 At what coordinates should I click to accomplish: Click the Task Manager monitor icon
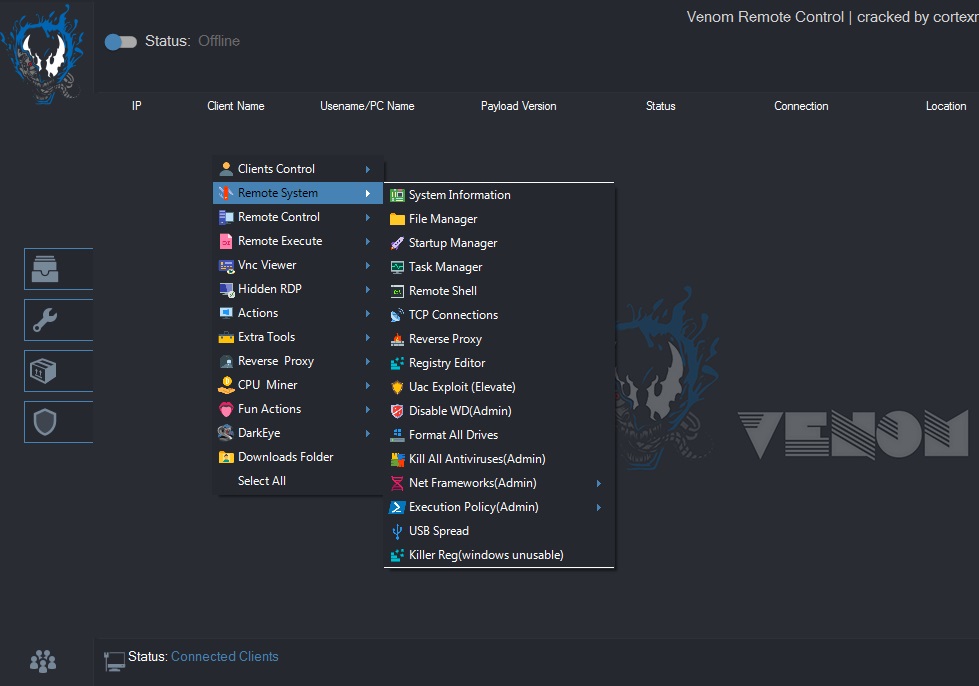[x=397, y=267]
